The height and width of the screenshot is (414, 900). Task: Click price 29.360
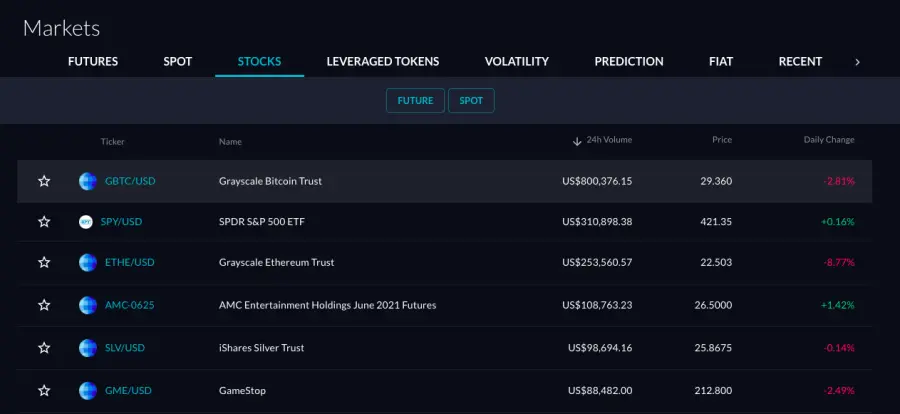pos(716,181)
